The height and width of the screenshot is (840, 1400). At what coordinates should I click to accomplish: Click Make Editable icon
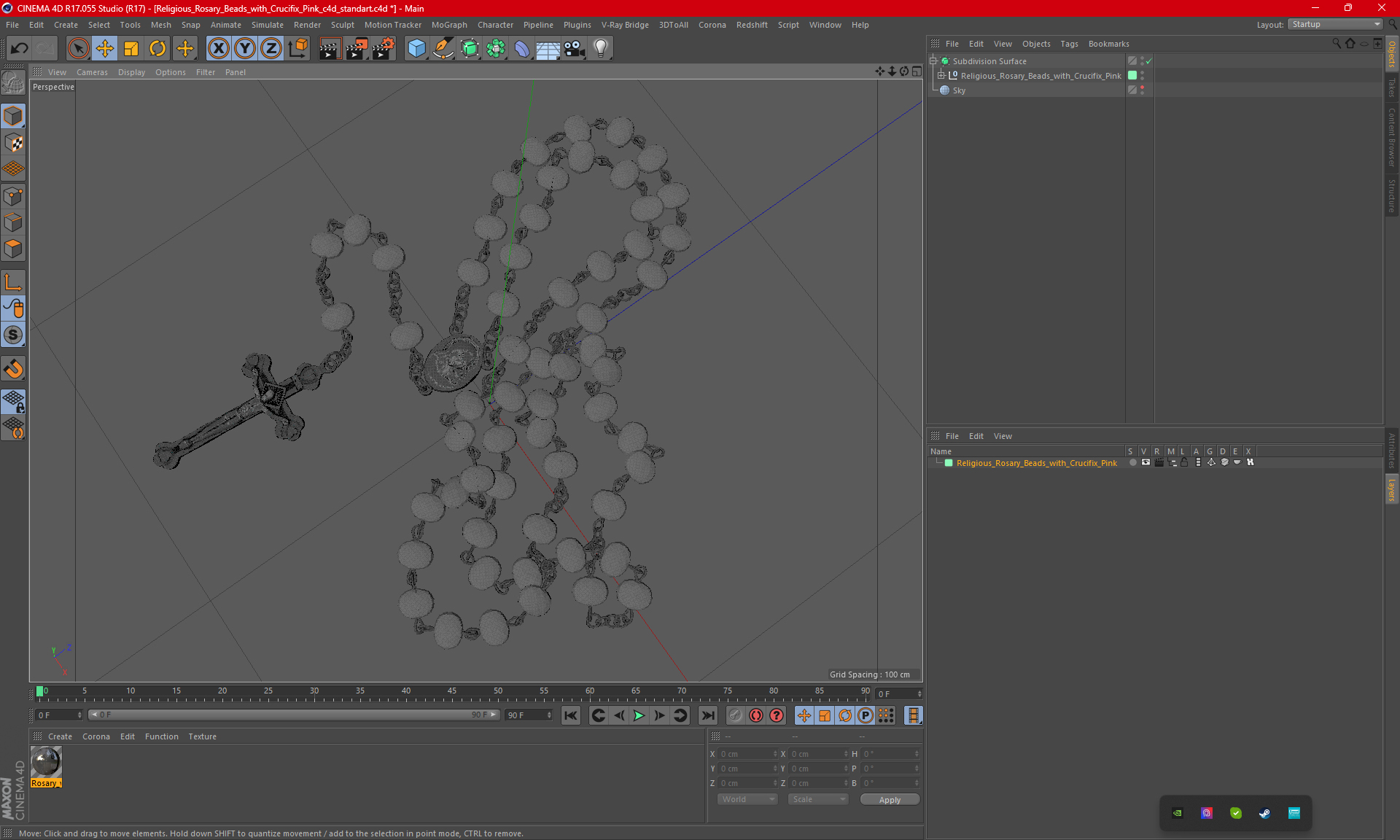(13, 83)
